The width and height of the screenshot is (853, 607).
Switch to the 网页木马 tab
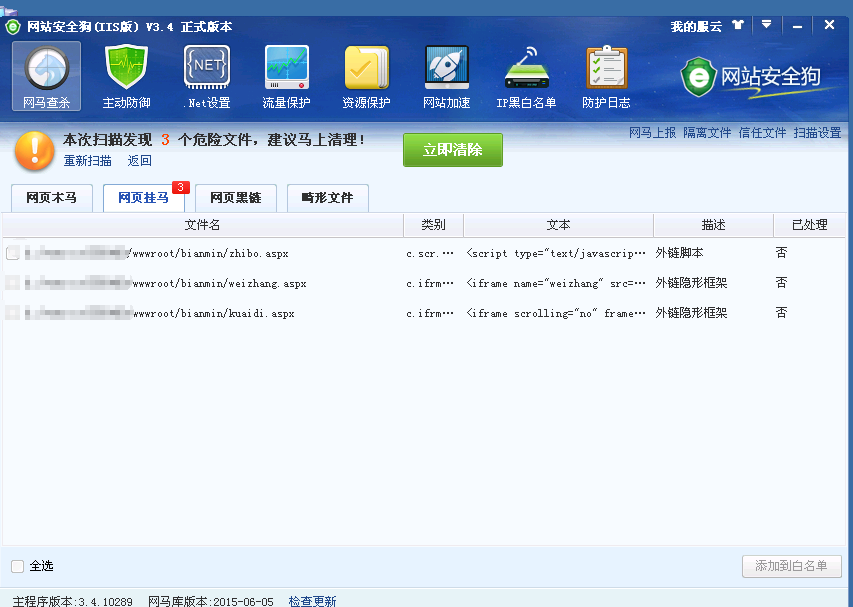coord(51,198)
